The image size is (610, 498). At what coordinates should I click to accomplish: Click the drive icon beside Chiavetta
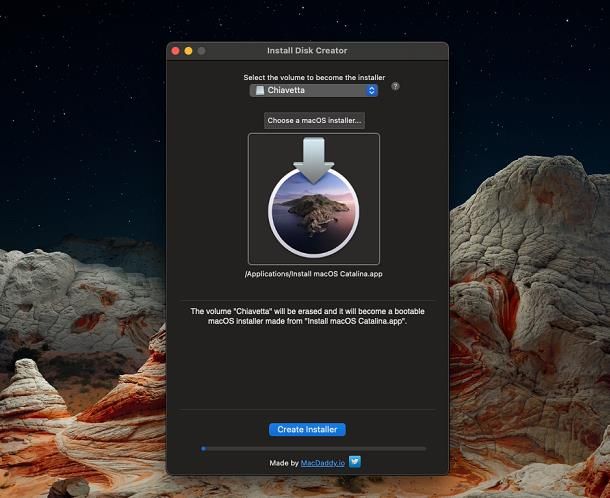259,91
